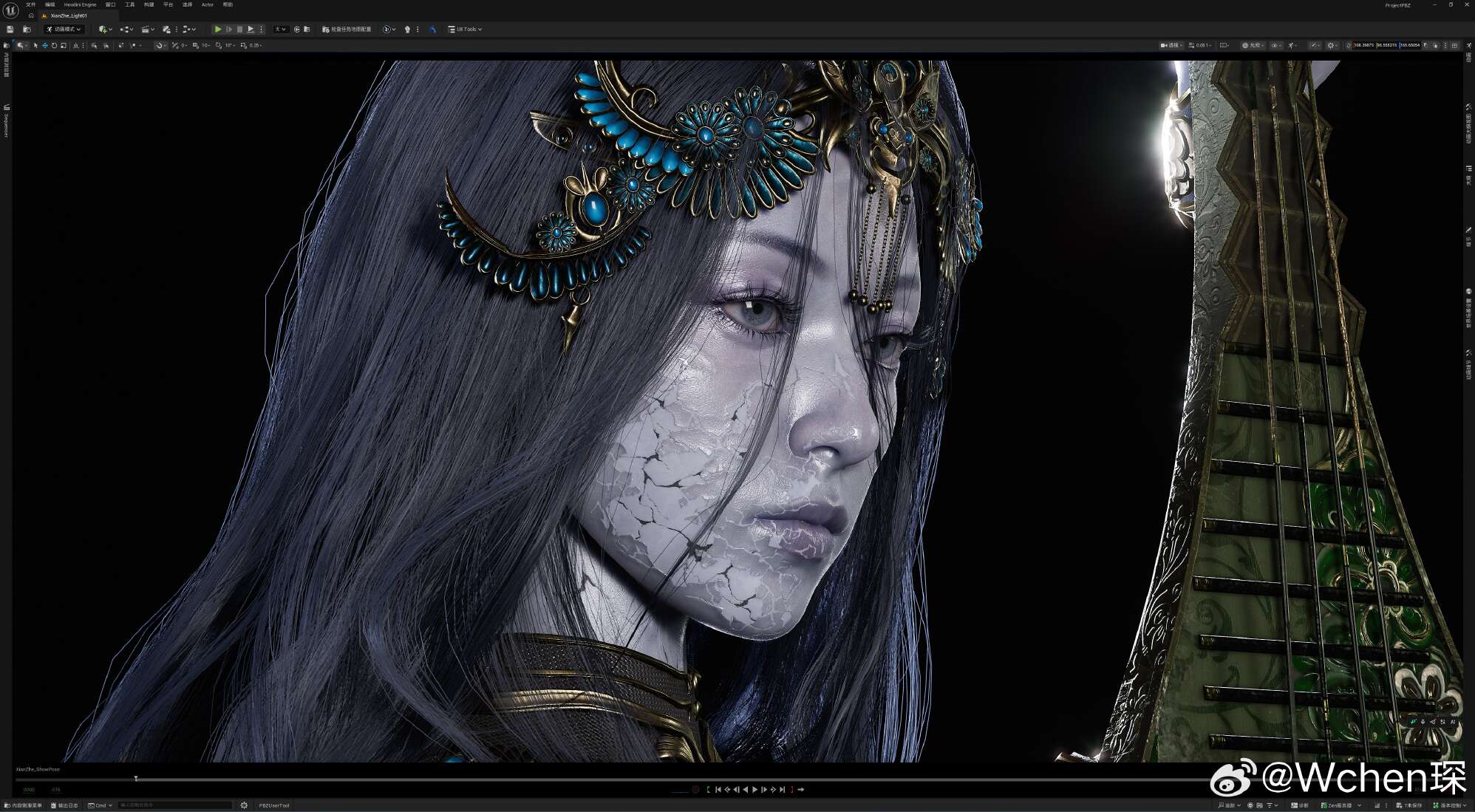Select the Translate (move) gizmo tool
Image resolution: width=1475 pixels, height=812 pixels.
pos(45,46)
